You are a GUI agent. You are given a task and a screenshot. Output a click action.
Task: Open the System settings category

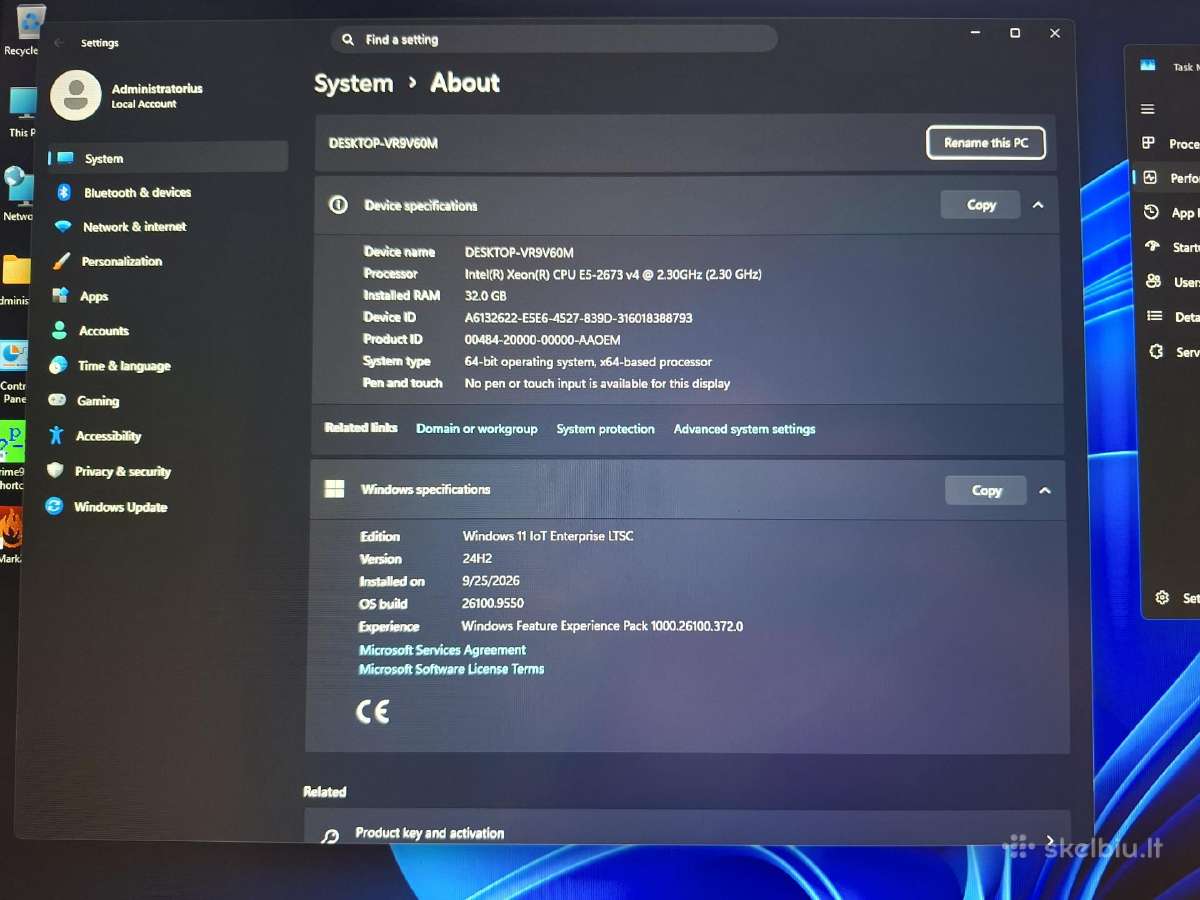pyautogui.click(x=168, y=158)
